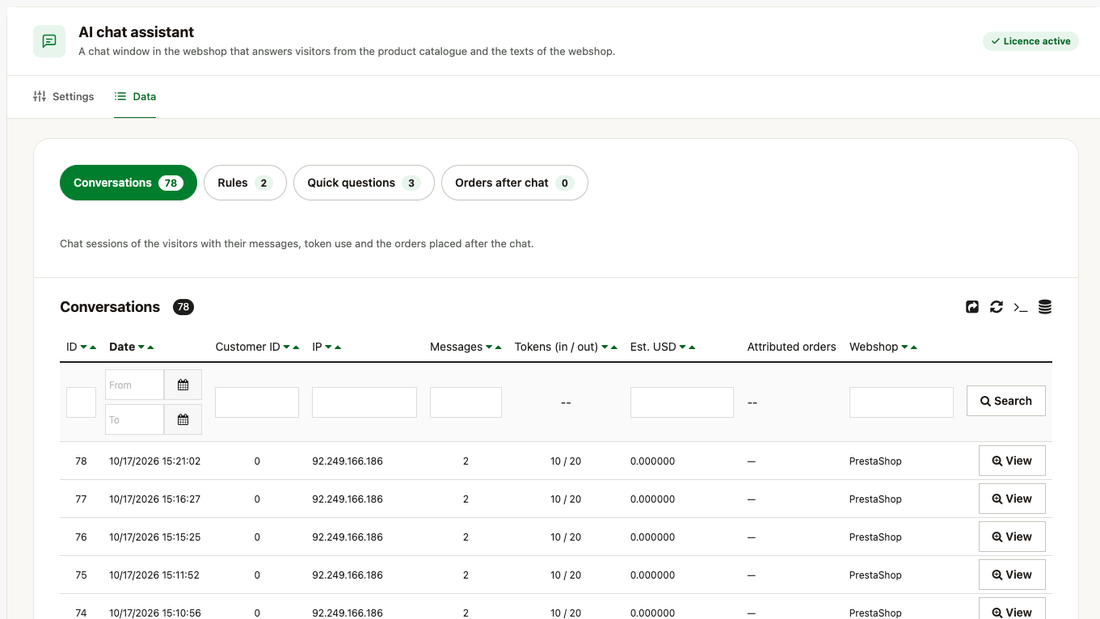Sort Webshop column ascending

913,347
